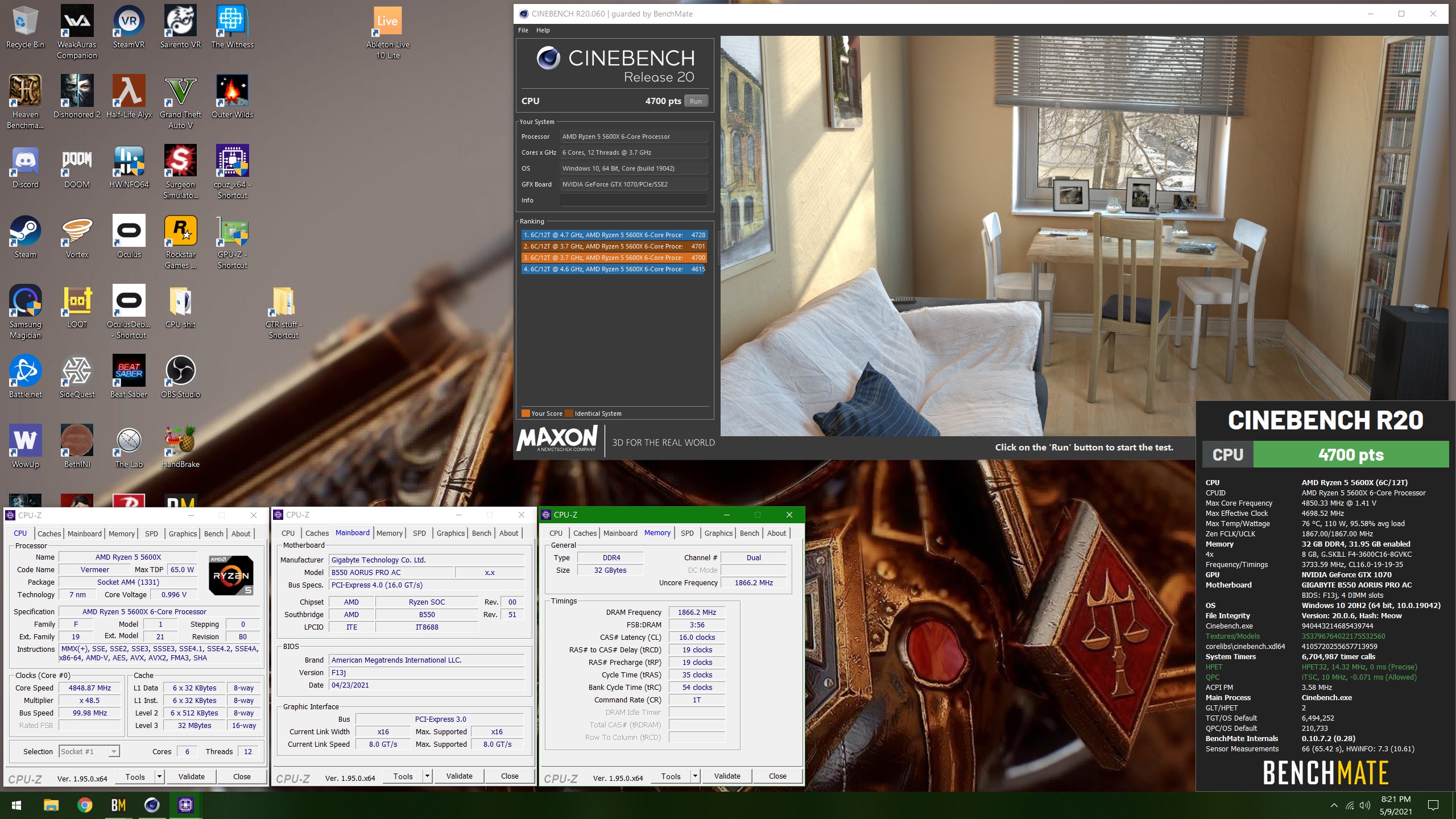
Task: Expand Tools dropdown arrow in CPU tab window
Action: (159, 776)
